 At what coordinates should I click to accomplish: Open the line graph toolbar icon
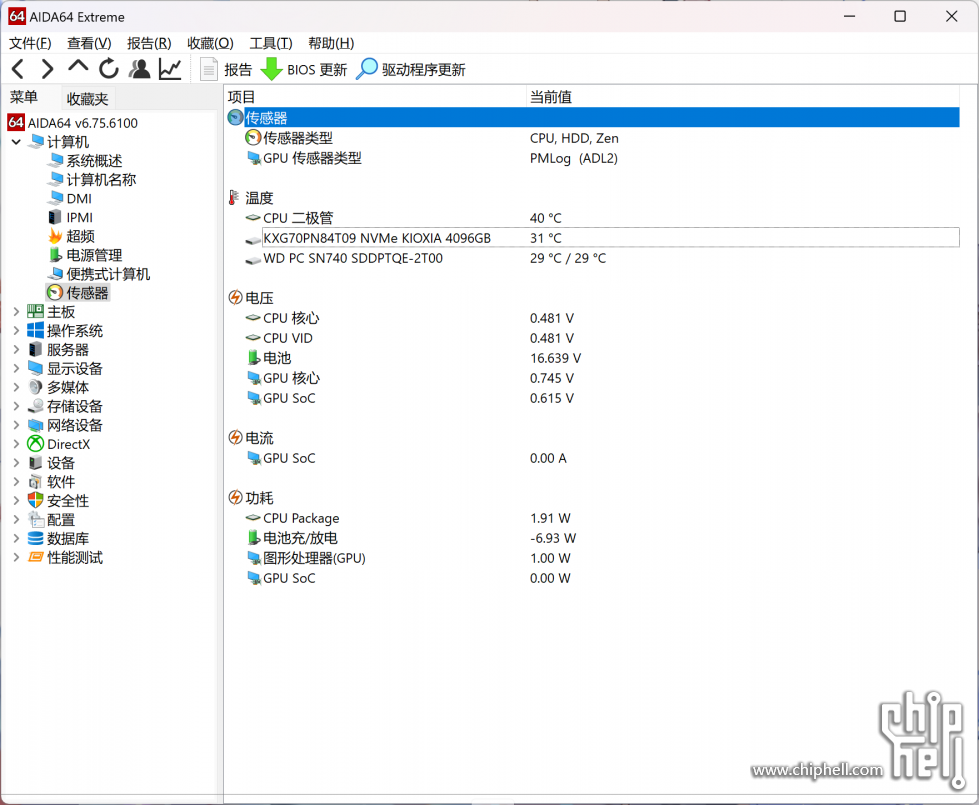click(170, 69)
